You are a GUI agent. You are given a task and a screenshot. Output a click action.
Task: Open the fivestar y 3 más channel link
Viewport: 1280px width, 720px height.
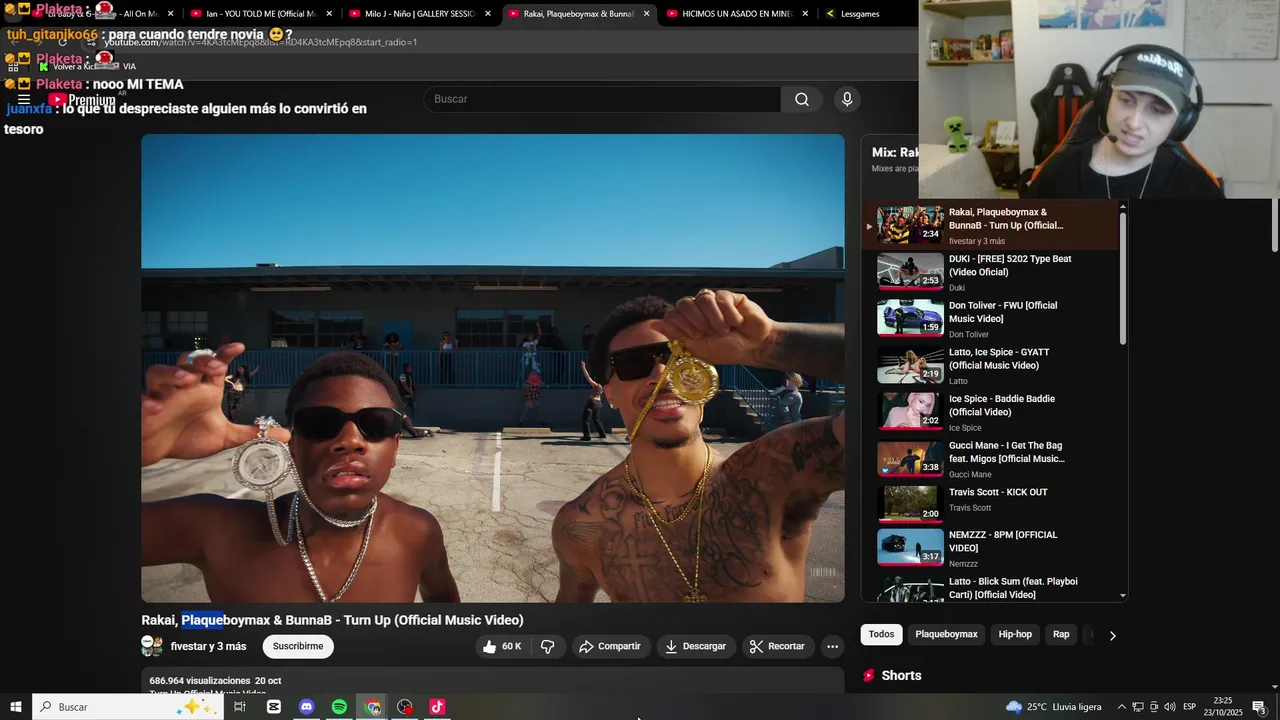coord(208,647)
